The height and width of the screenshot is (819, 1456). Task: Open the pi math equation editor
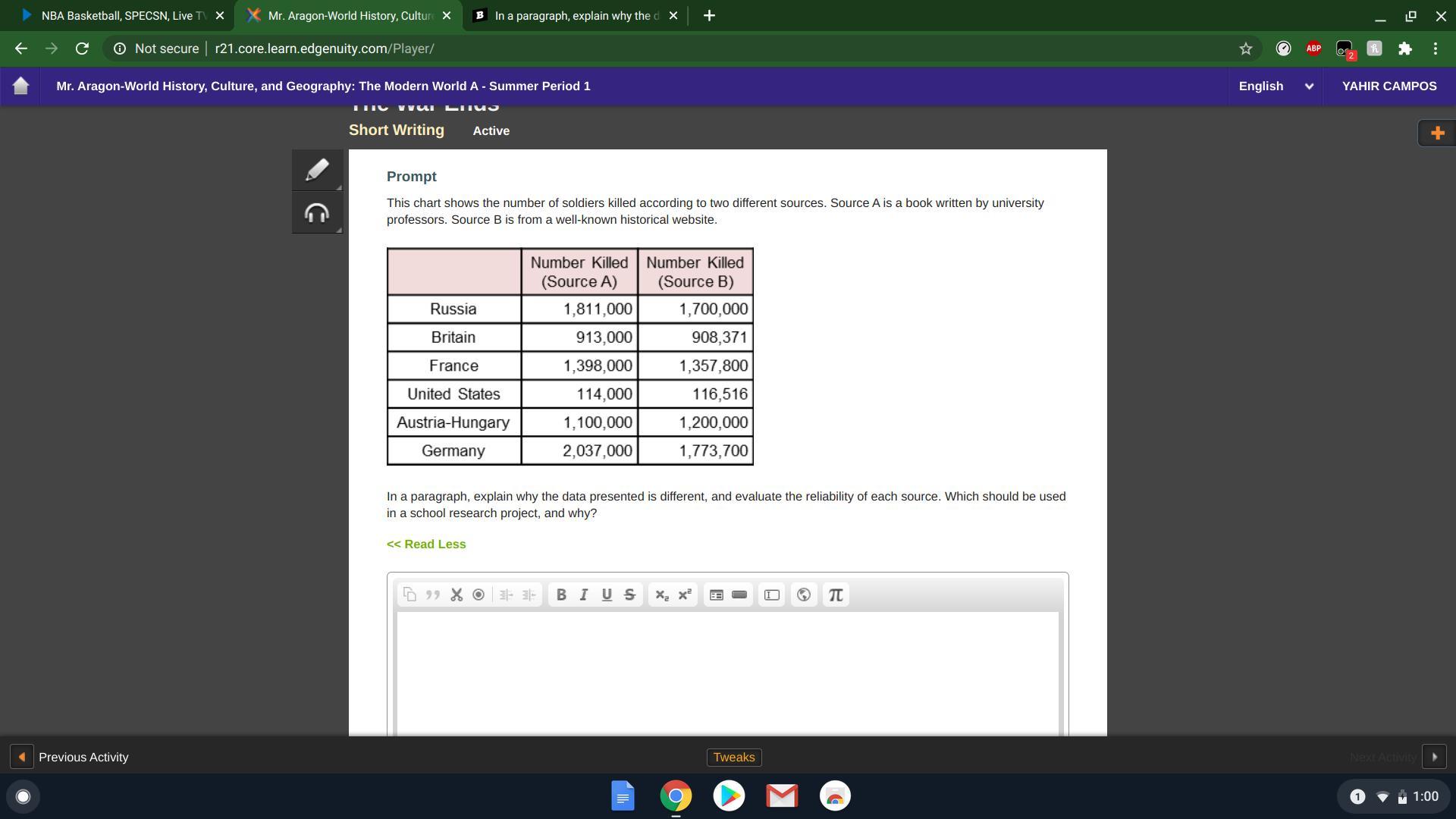[836, 595]
